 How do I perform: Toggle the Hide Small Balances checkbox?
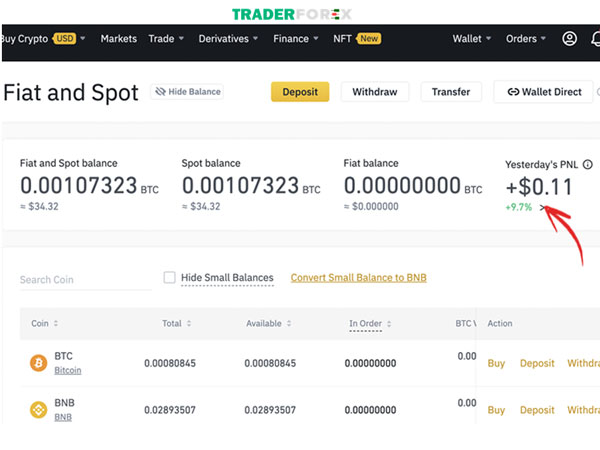coord(169,277)
